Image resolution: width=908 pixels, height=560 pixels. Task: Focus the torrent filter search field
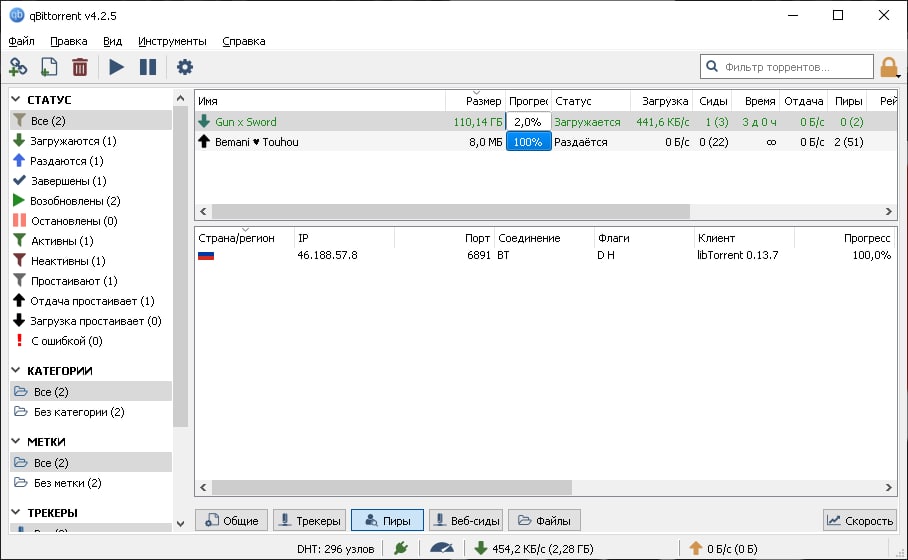(786, 67)
